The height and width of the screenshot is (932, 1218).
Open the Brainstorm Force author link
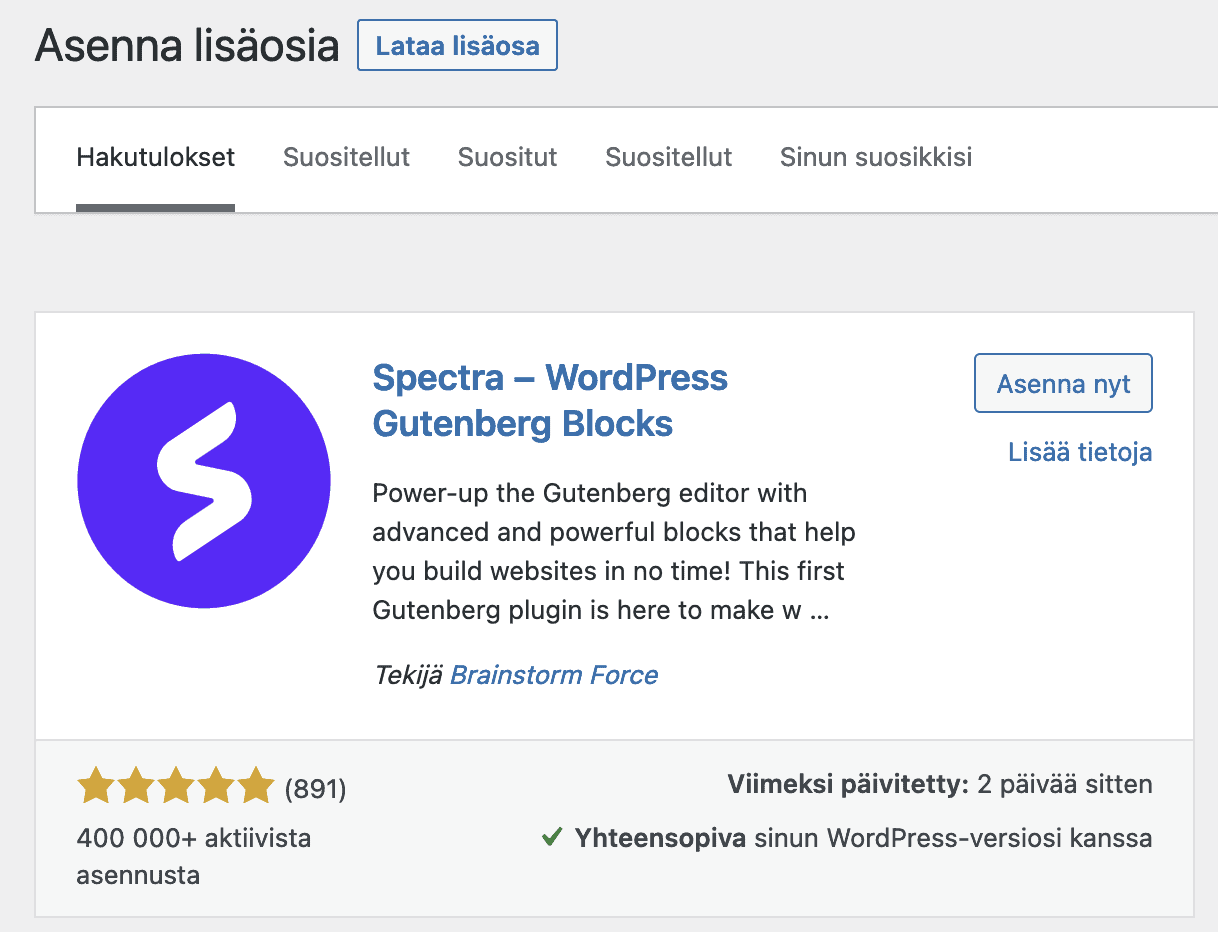pyautogui.click(x=554, y=675)
